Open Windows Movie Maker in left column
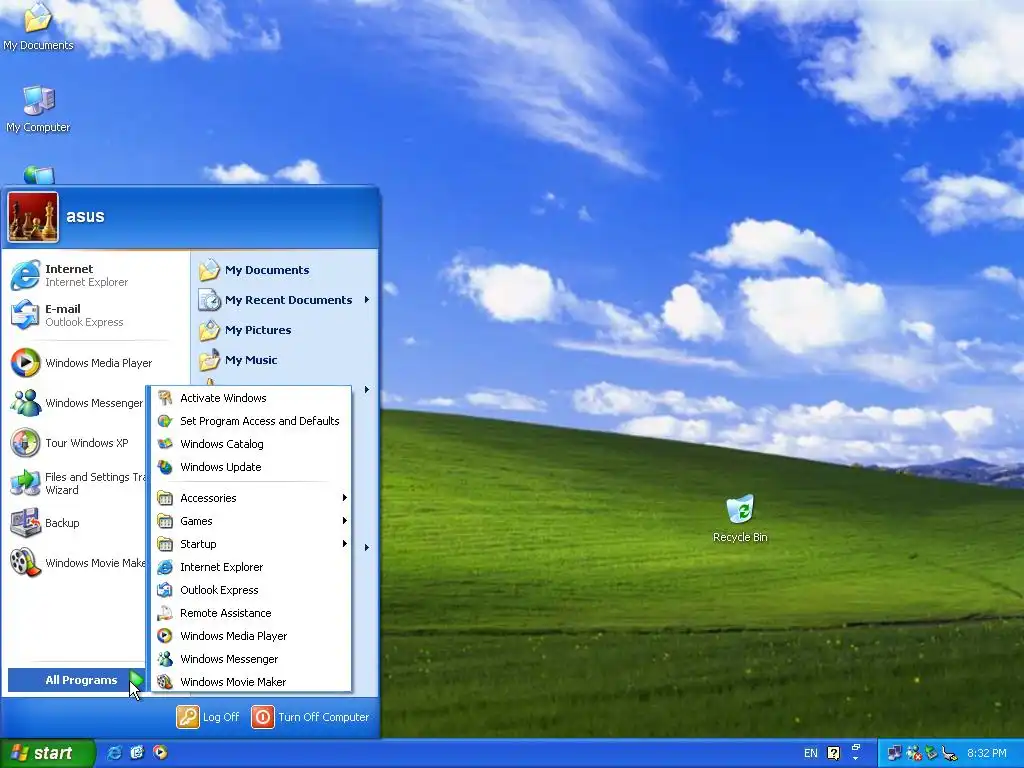 click(76, 563)
